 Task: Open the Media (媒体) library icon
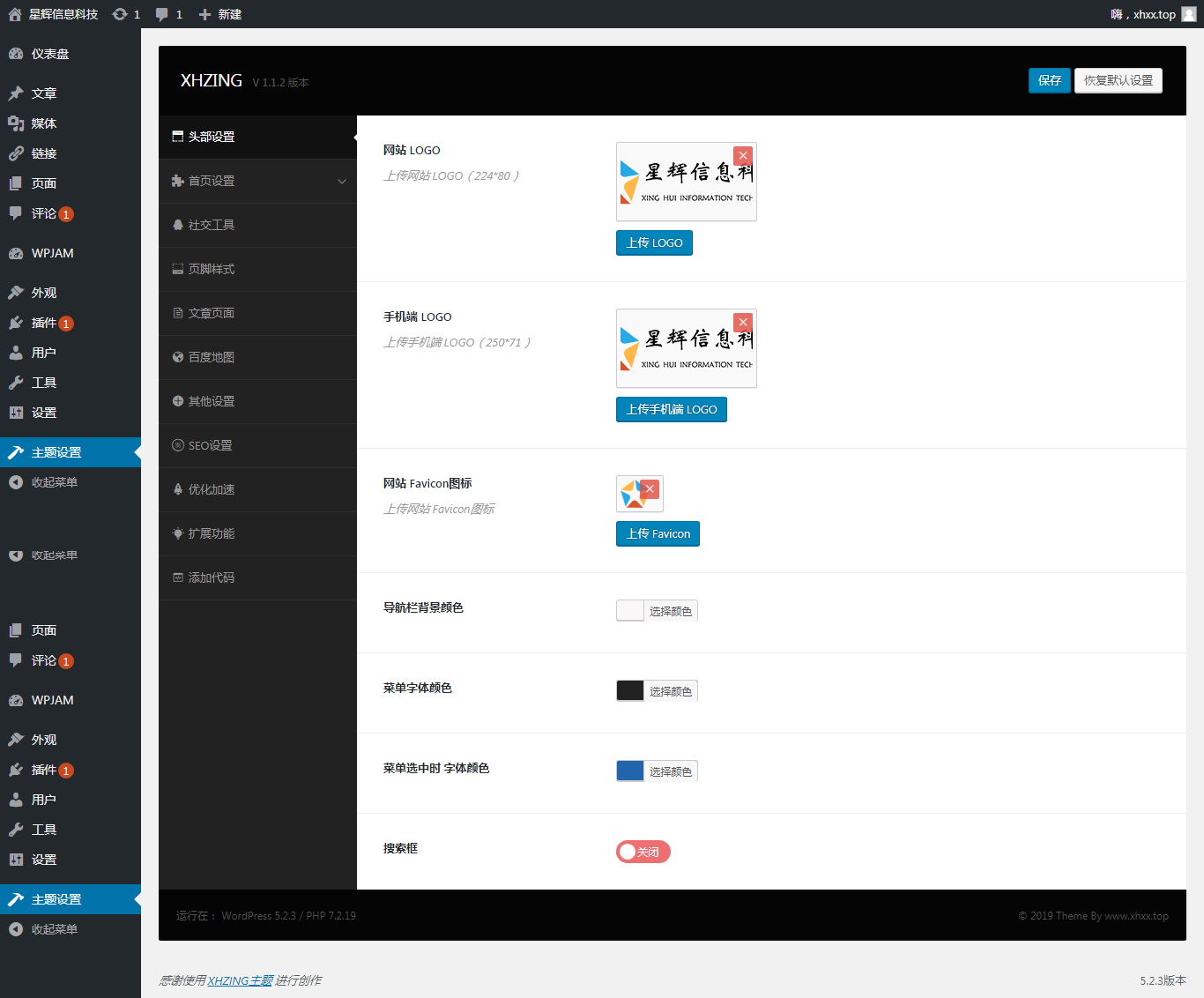point(16,123)
